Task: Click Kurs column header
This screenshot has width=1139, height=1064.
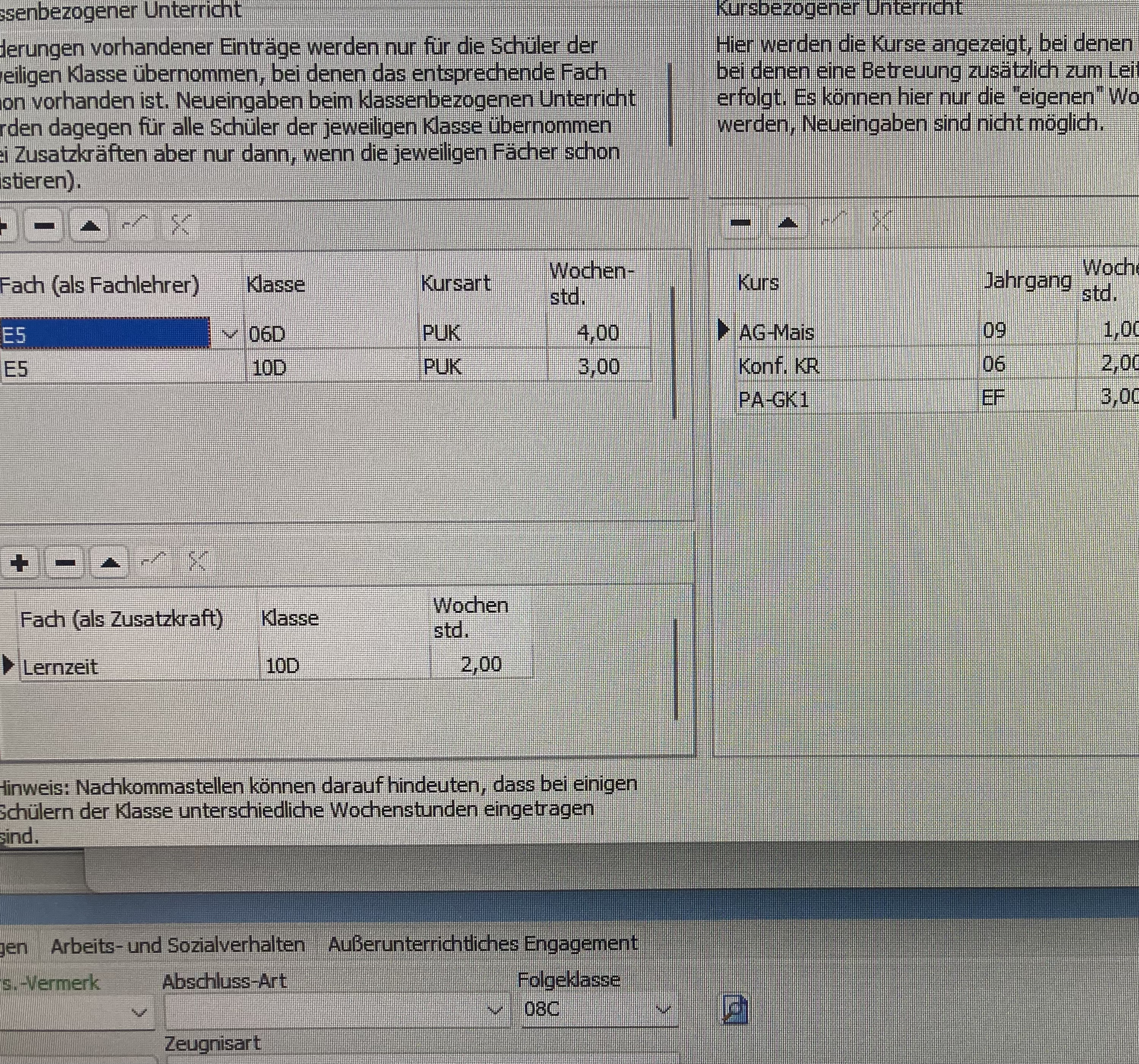Action: (x=758, y=282)
